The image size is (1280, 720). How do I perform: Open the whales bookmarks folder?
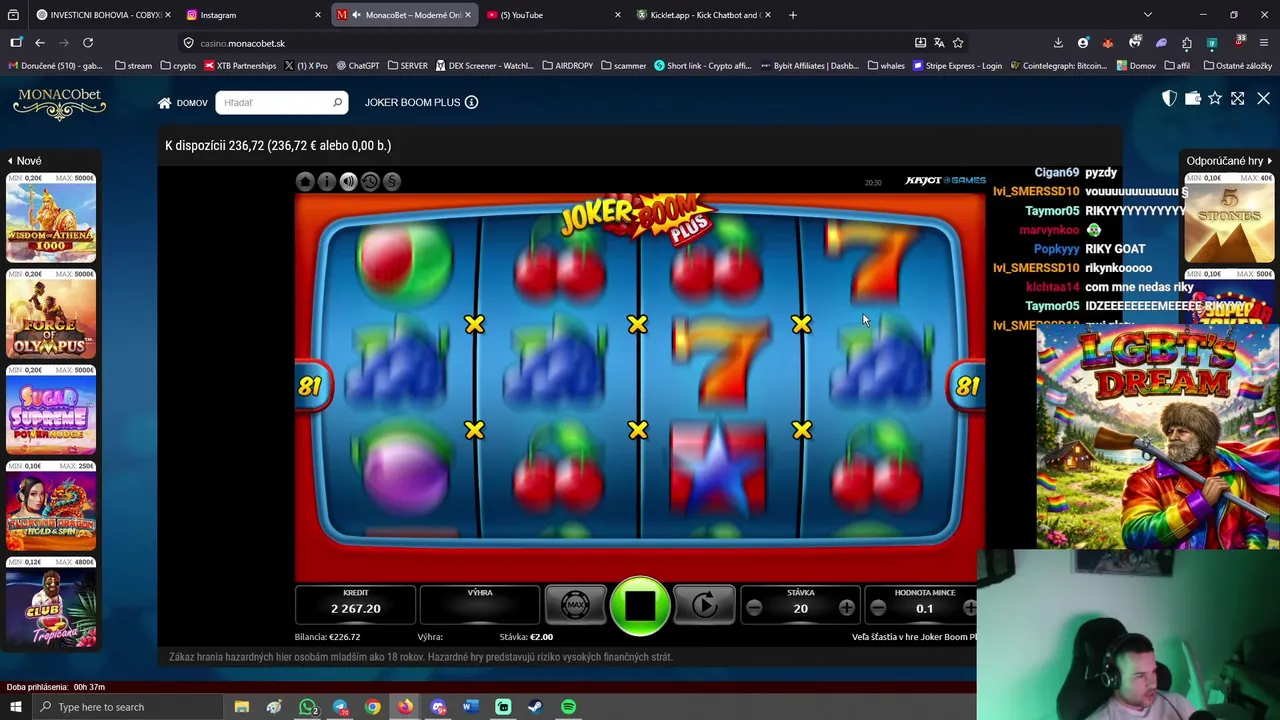(886, 66)
